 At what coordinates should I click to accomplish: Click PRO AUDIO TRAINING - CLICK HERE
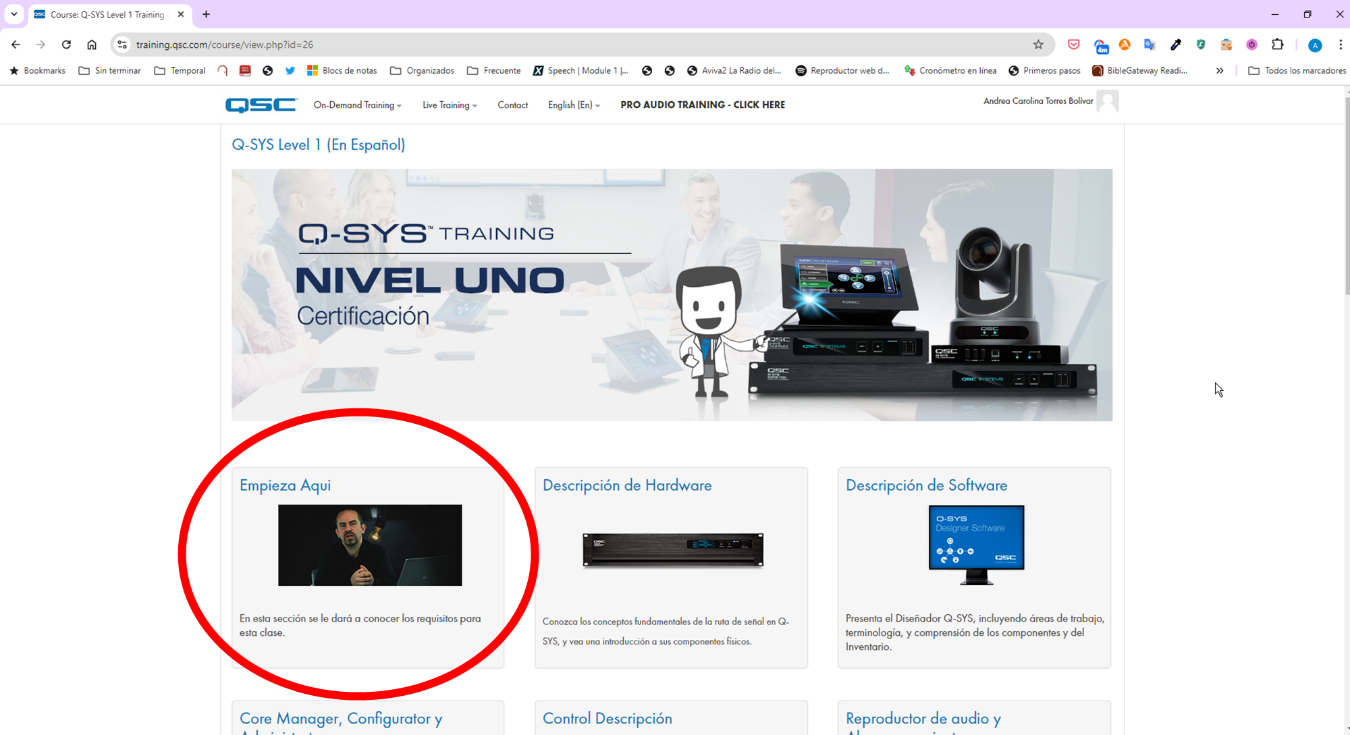tap(703, 105)
